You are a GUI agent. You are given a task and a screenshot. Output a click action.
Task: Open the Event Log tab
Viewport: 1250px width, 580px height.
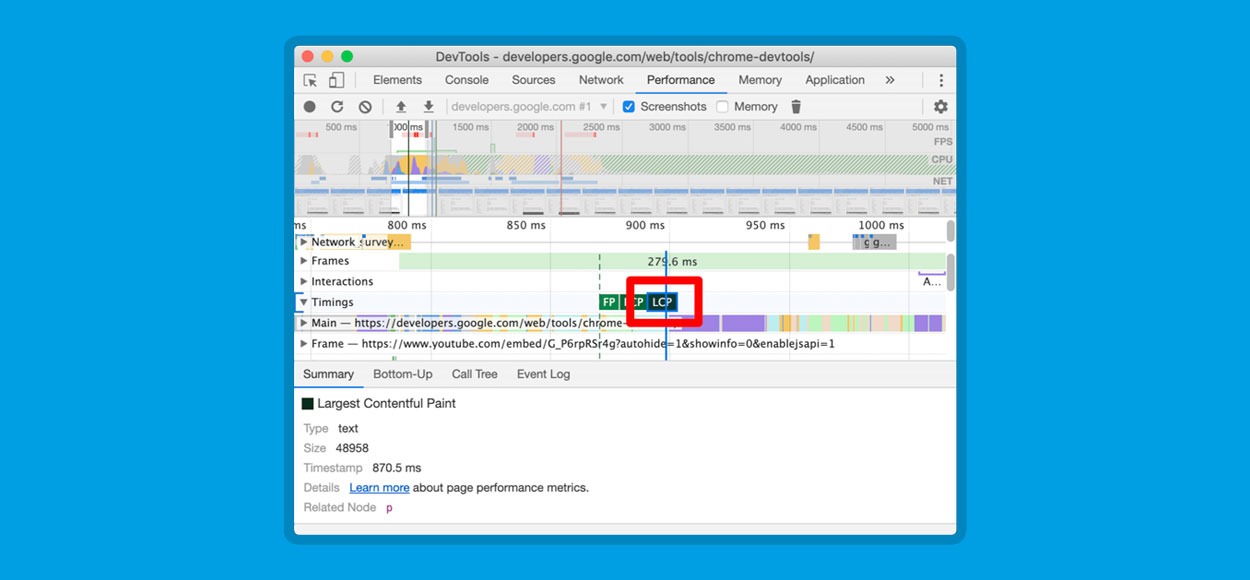543,374
